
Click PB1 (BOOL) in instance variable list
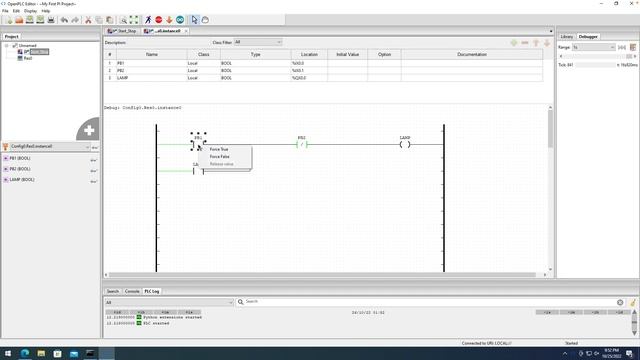click(x=20, y=158)
